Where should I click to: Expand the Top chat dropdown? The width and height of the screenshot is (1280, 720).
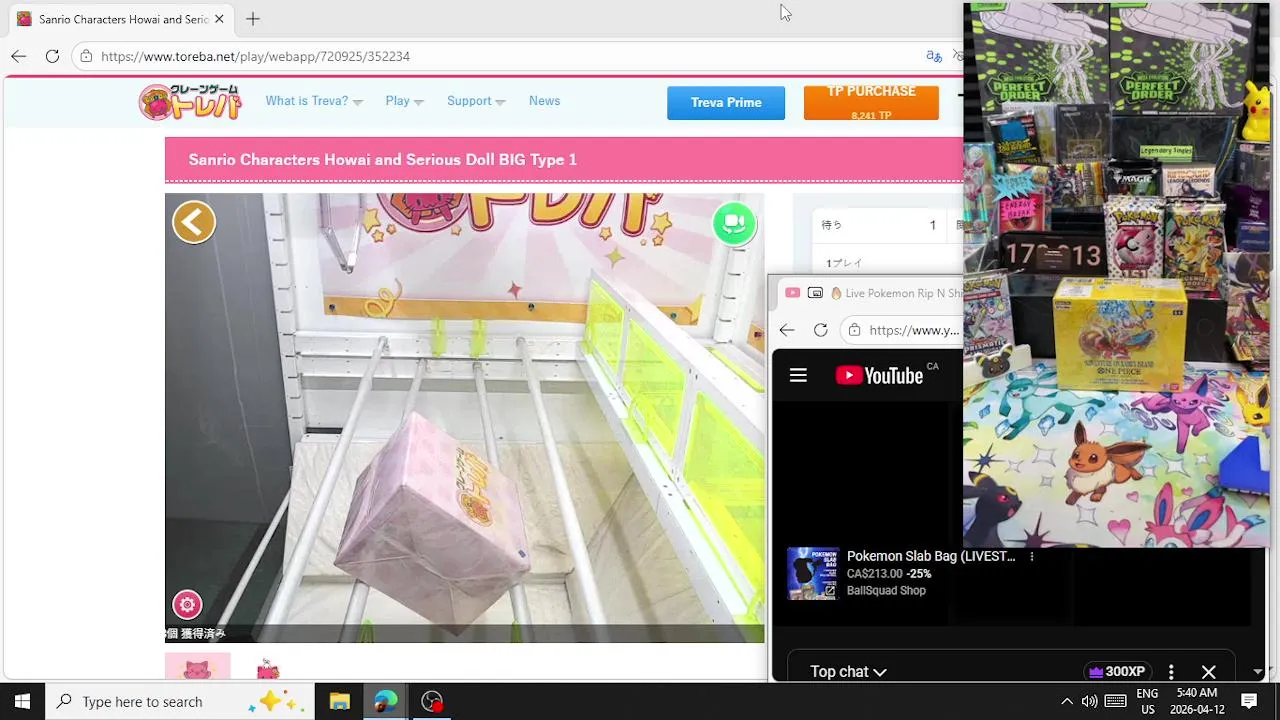848,672
